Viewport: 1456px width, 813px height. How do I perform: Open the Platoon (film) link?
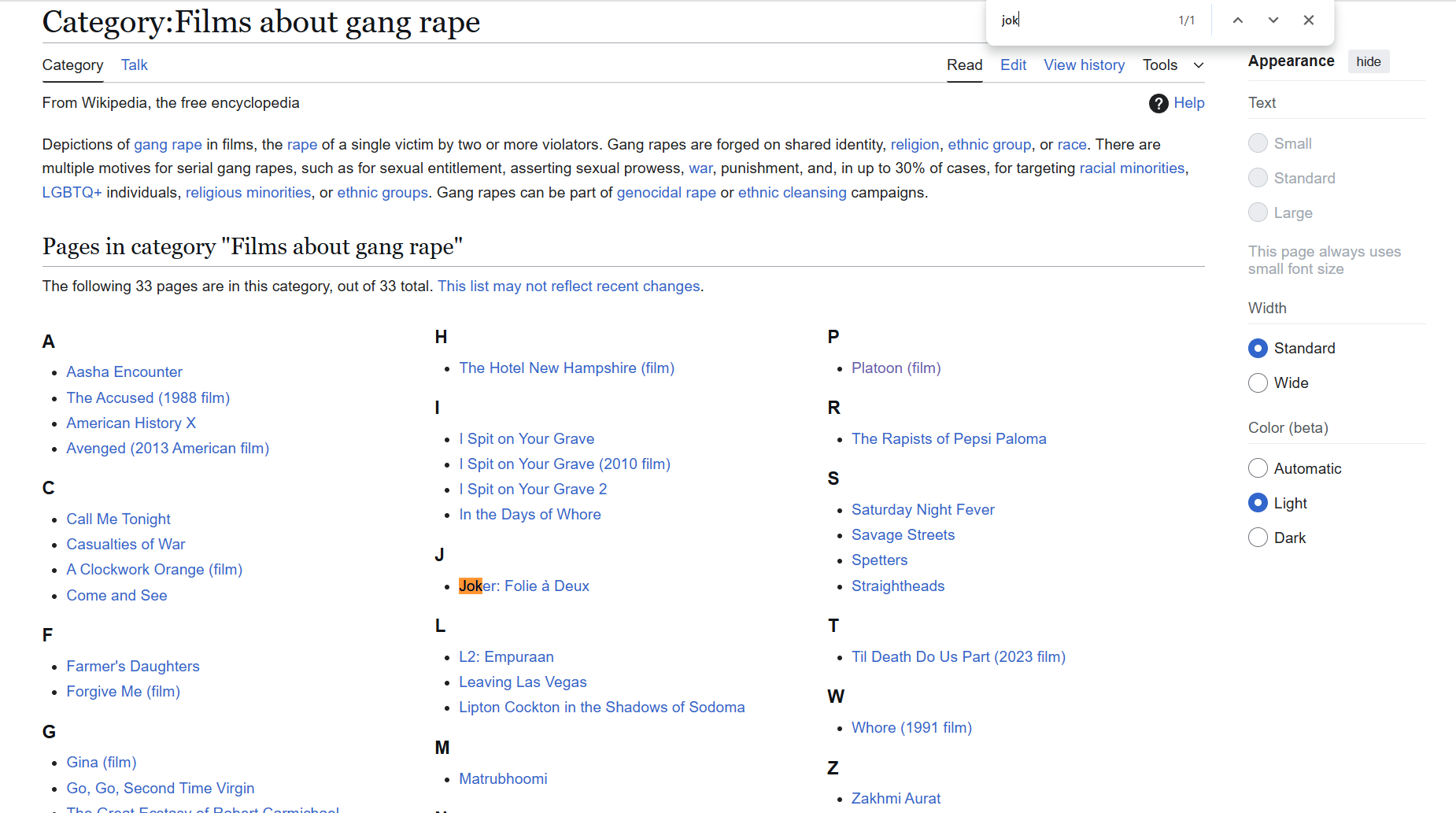896,368
